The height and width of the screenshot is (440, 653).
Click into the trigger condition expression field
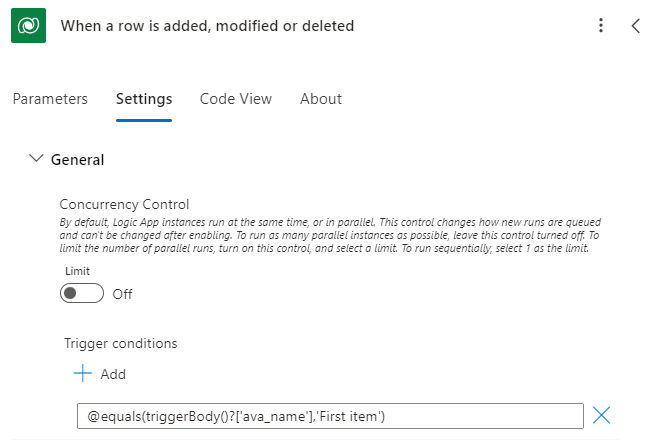(x=330, y=416)
